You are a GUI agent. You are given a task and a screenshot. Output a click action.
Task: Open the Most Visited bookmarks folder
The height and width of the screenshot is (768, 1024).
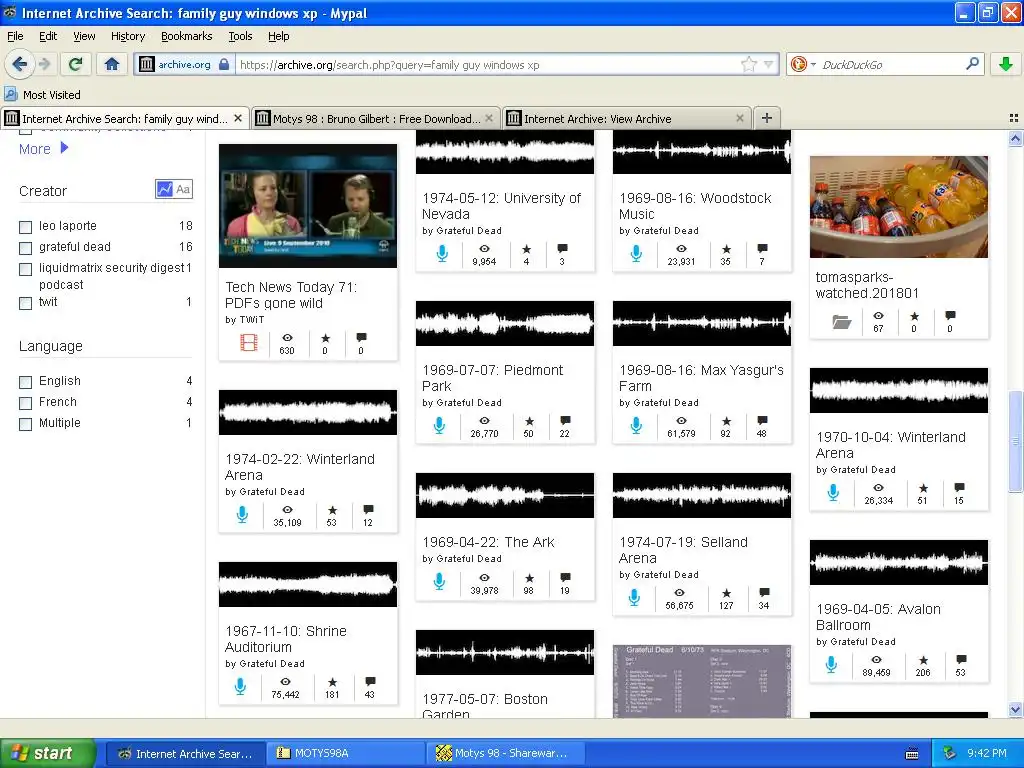pos(43,95)
